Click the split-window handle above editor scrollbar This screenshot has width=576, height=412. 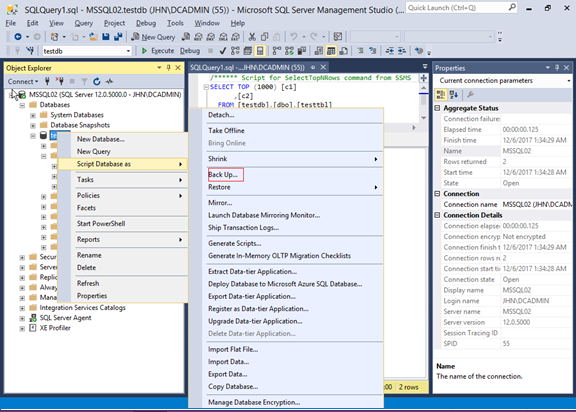point(424,78)
